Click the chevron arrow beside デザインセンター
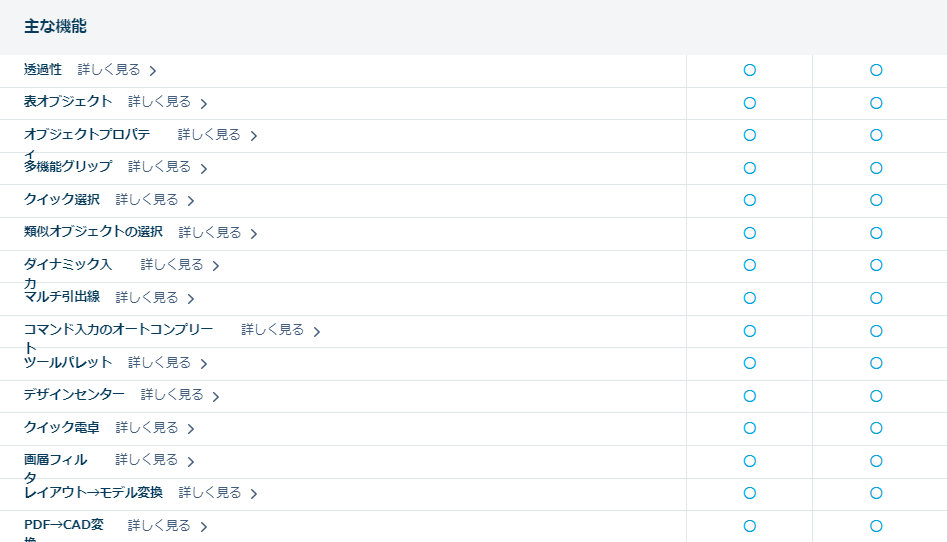Image resolution: width=947 pixels, height=542 pixels. (216, 396)
